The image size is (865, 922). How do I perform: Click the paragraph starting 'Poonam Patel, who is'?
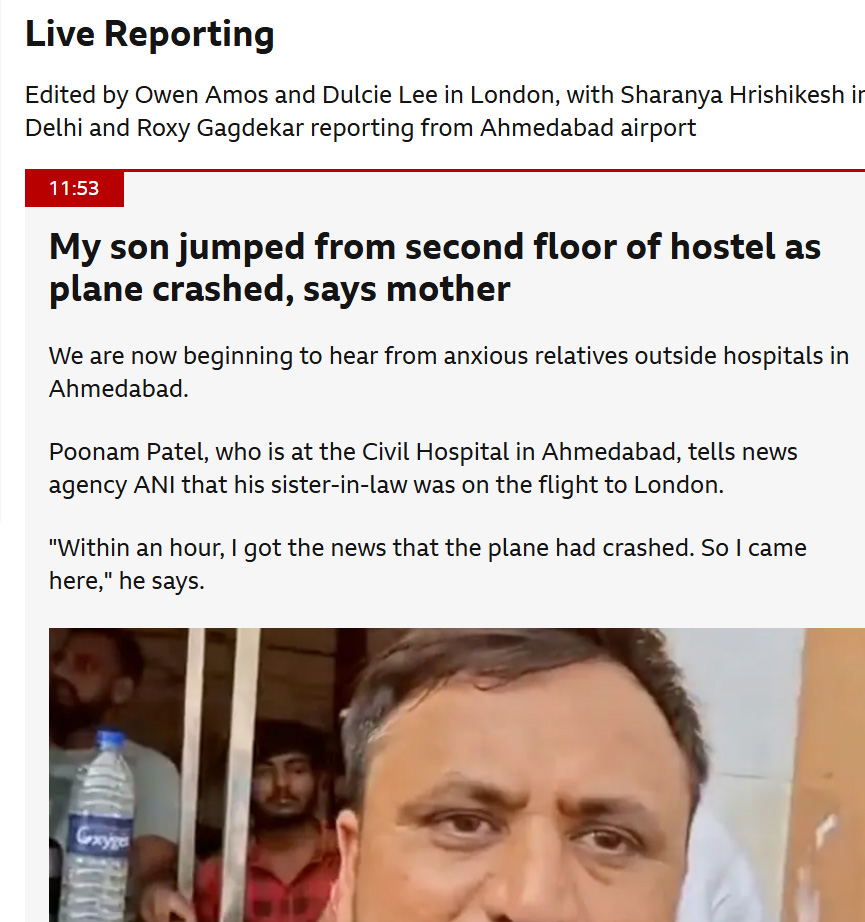[423, 469]
